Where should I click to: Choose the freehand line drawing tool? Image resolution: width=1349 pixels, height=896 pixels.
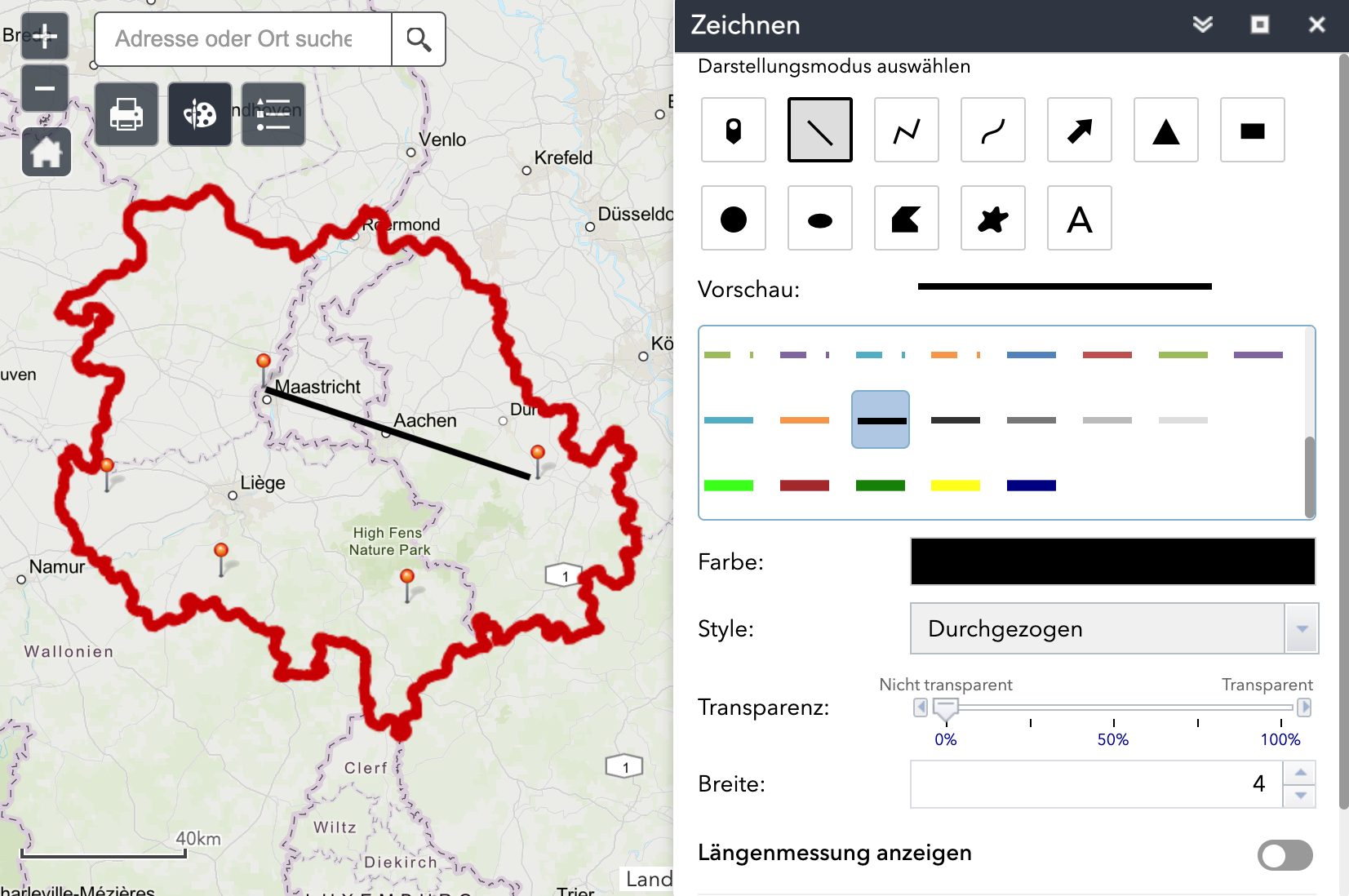pos(992,130)
